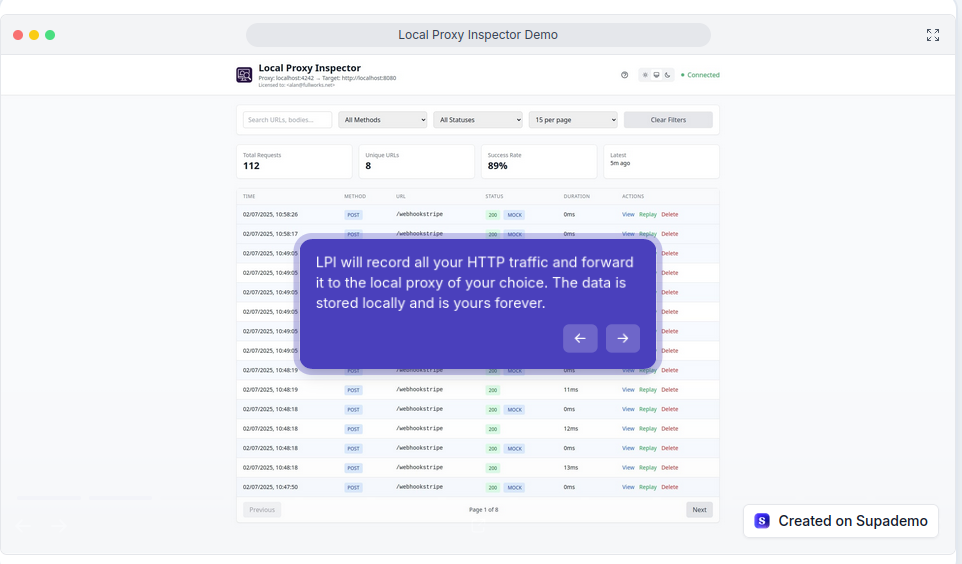Screen dimensions: 962x564
Task: Replay the request with 12ms duration
Action: tap(648, 428)
